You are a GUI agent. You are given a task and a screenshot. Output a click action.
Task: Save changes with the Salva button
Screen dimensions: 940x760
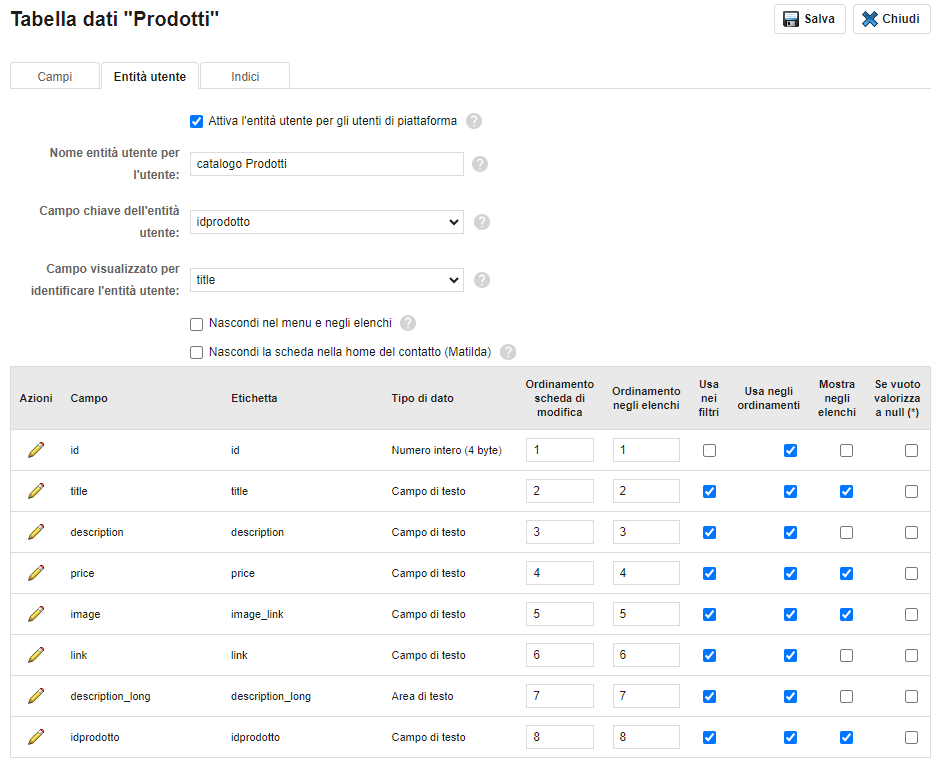coord(809,19)
